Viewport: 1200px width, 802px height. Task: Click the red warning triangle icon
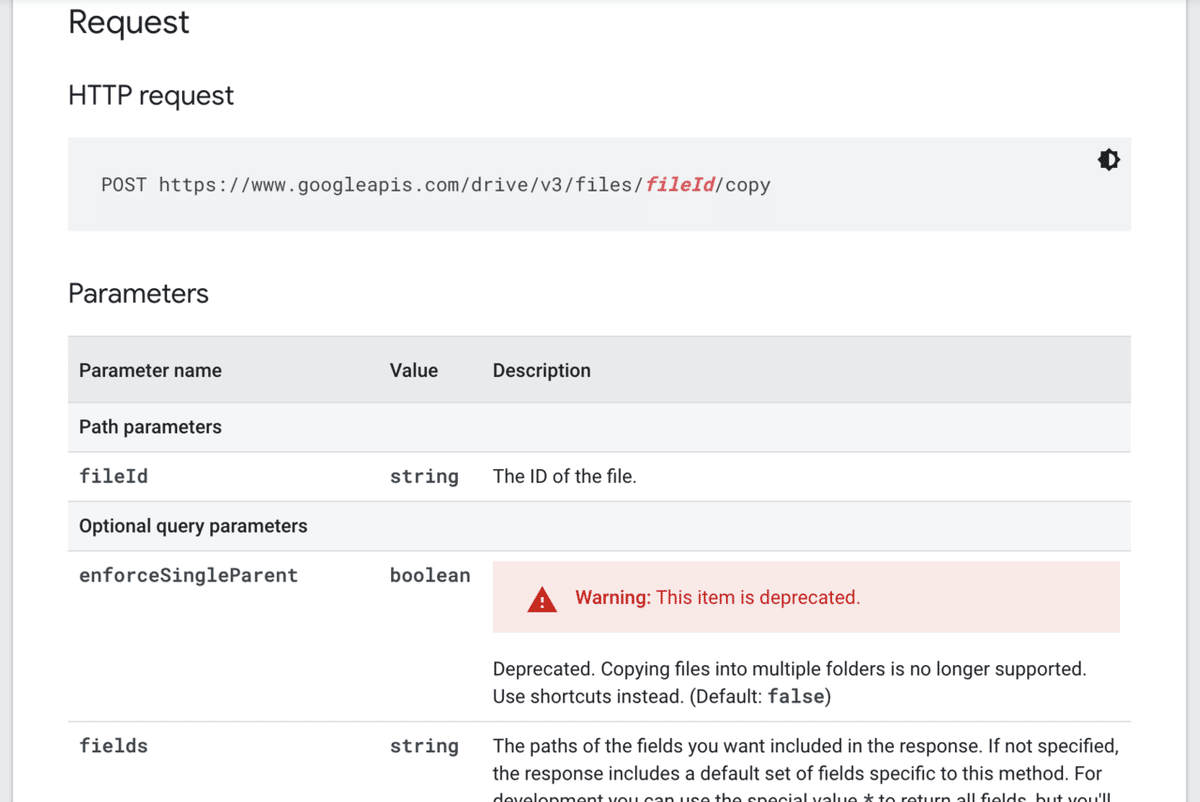coord(542,599)
